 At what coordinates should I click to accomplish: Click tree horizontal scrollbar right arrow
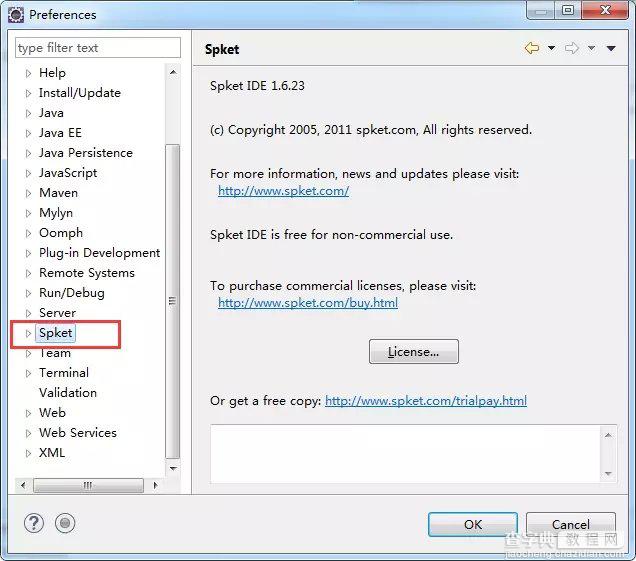(155, 485)
